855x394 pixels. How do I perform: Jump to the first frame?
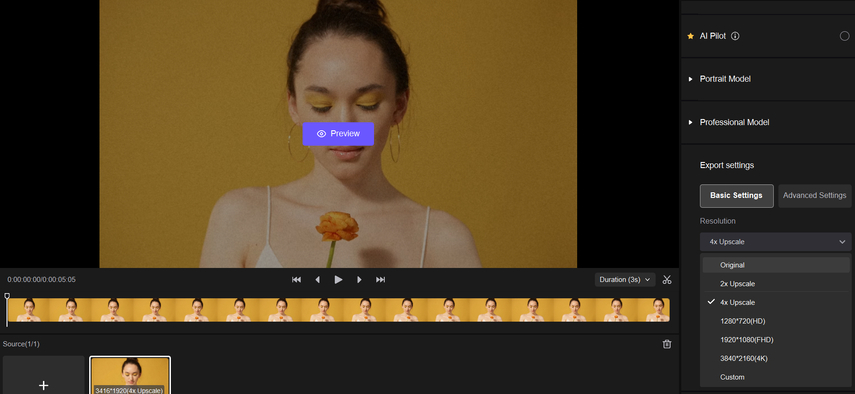[x=296, y=280]
